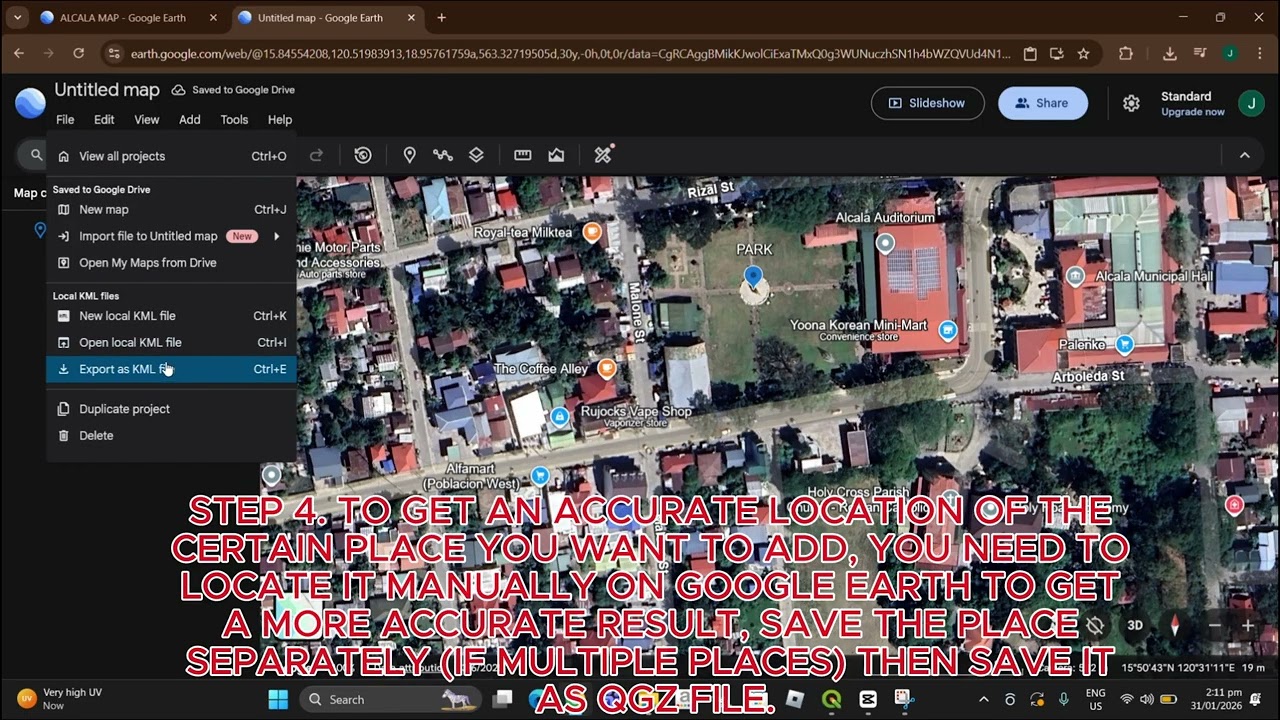Open the historical imagery clock icon
This screenshot has width=1280, height=720.
coord(363,155)
